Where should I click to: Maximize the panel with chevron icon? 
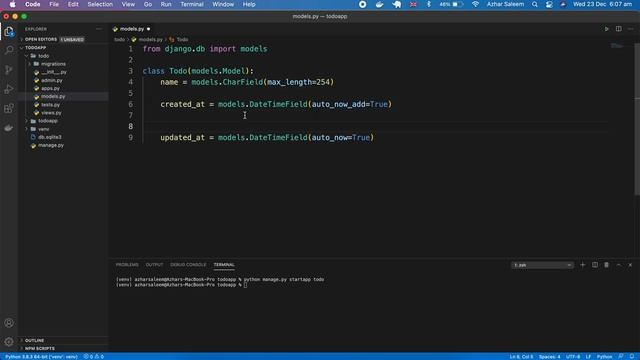coord(618,265)
